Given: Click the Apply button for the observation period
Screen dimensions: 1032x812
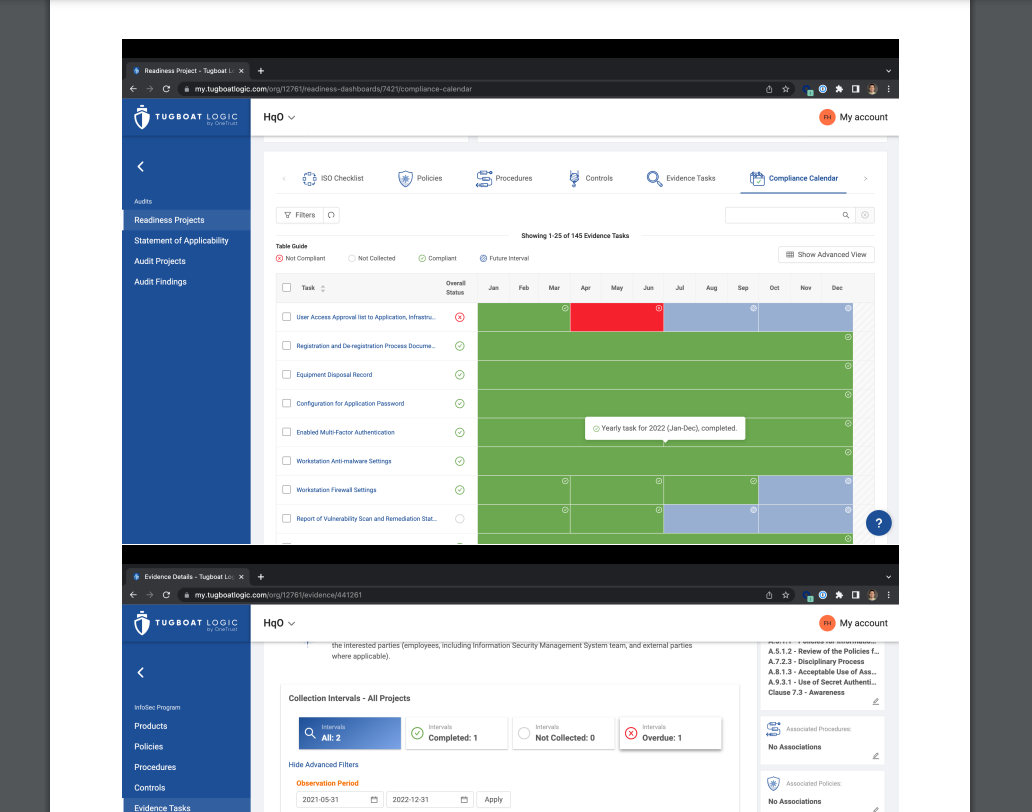Looking at the screenshot, I should [x=494, y=799].
